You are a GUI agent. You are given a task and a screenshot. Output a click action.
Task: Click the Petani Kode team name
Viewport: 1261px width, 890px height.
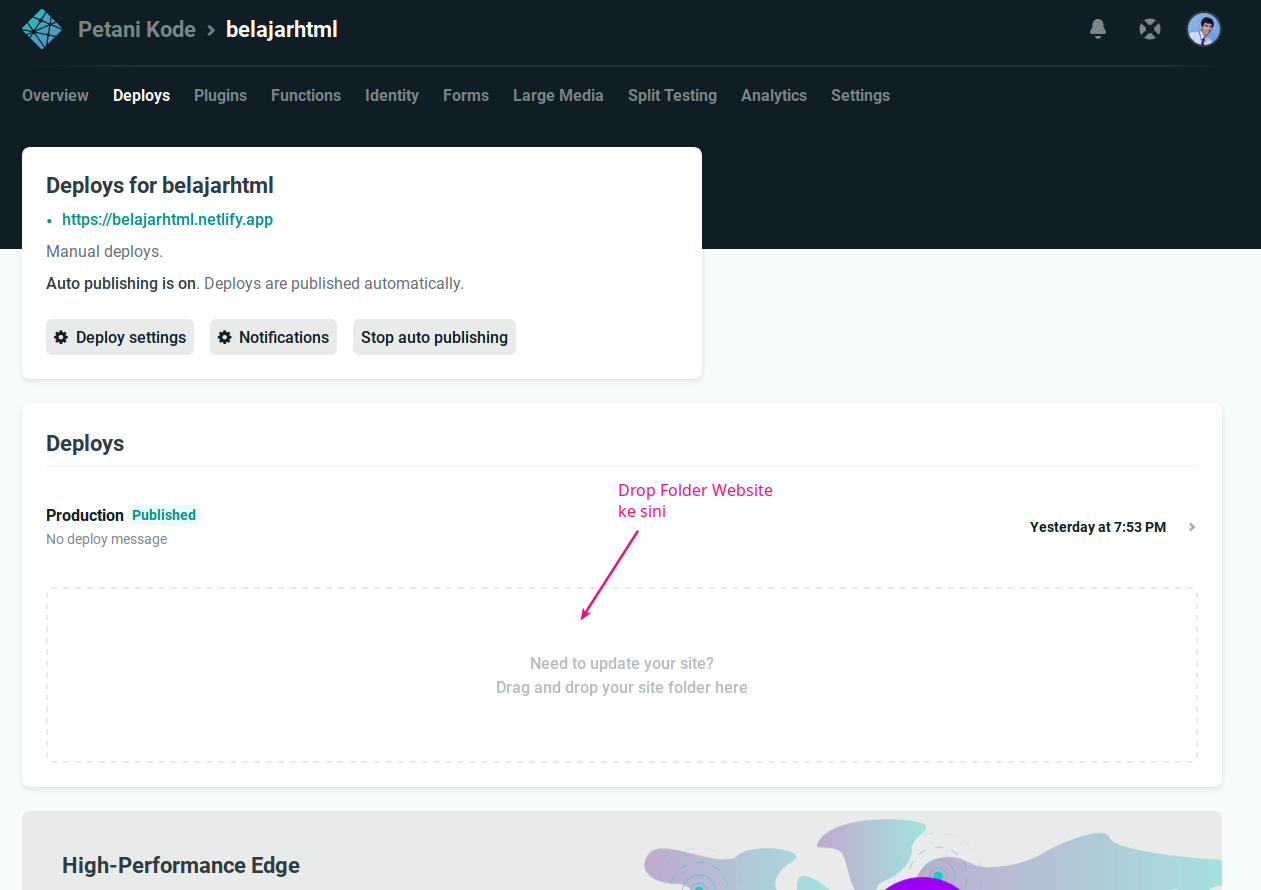click(137, 29)
